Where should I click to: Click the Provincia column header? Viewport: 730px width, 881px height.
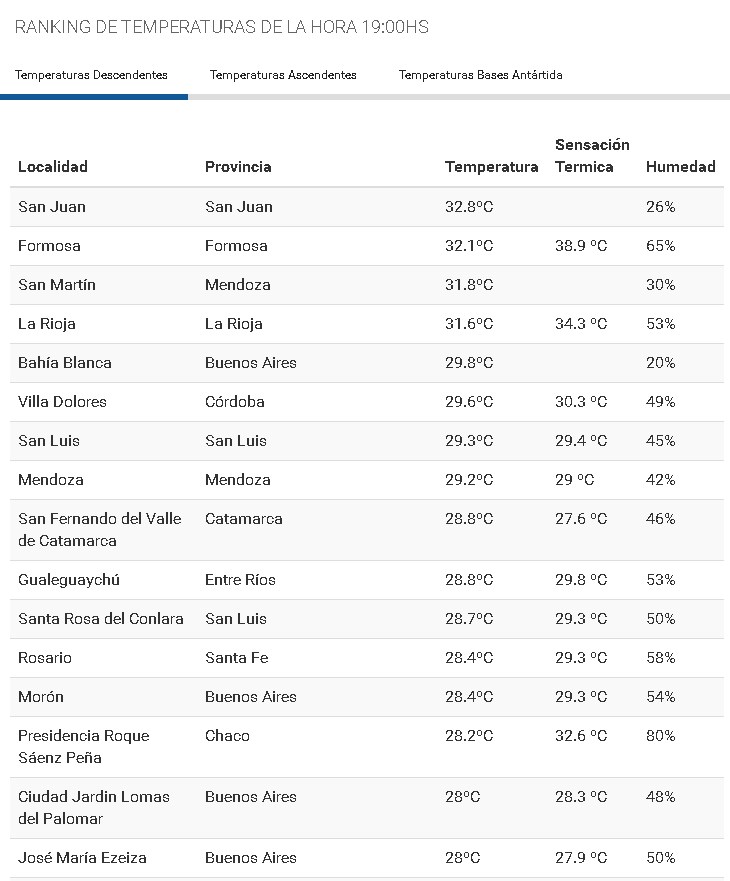(x=238, y=167)
